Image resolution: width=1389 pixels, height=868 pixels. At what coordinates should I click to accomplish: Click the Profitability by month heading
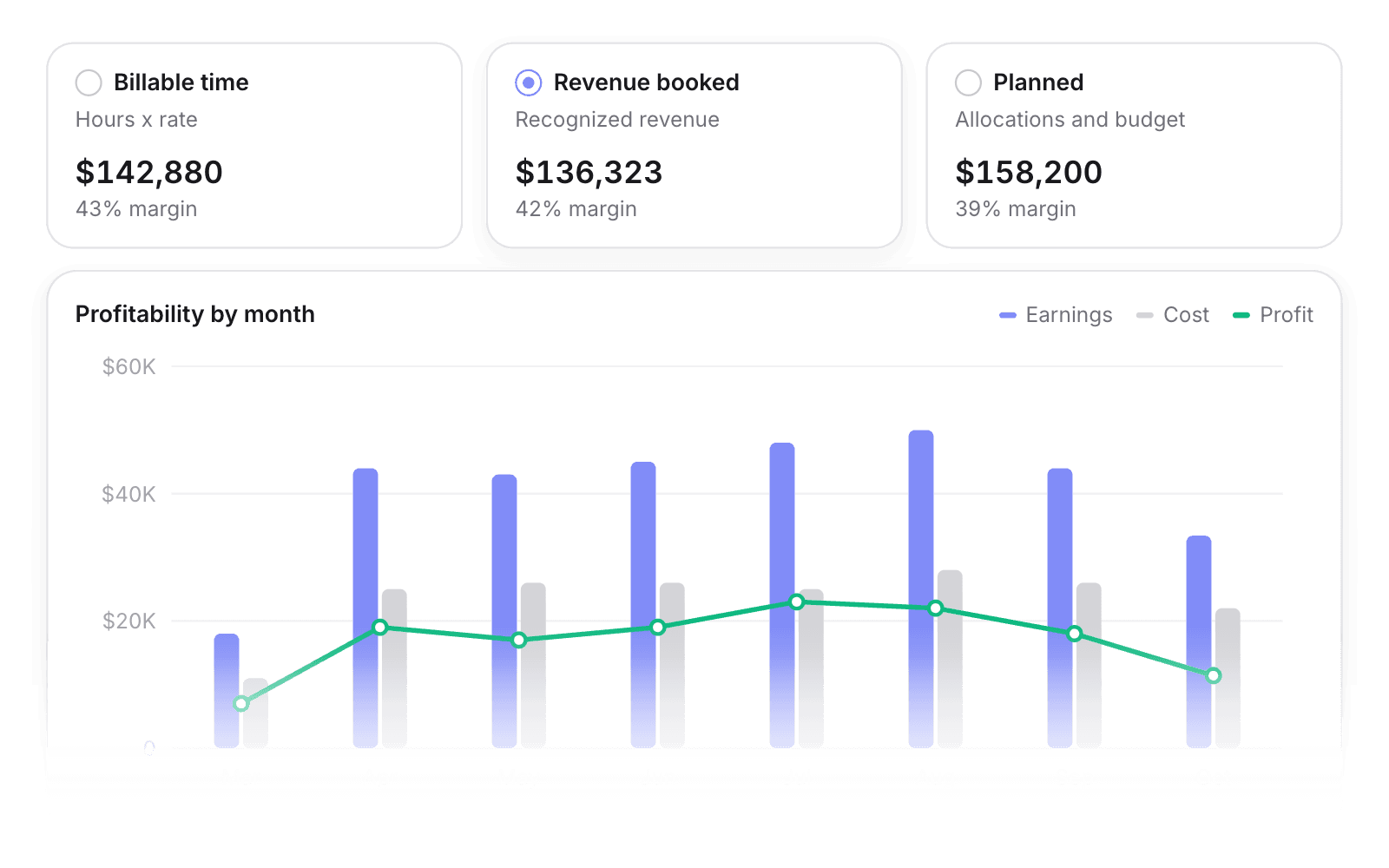pos(195,314)
